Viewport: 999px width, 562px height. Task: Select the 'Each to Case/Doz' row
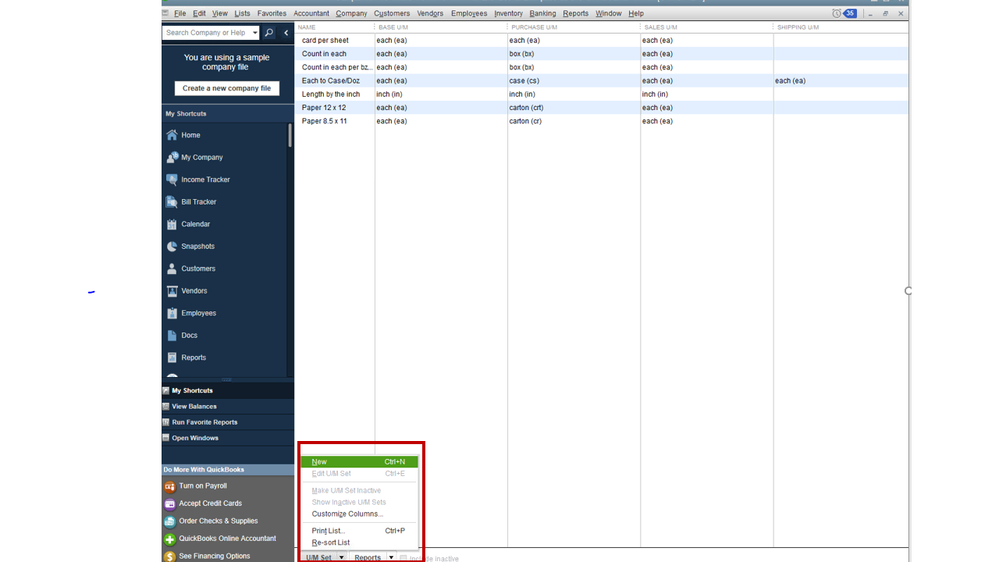(602, 81)
